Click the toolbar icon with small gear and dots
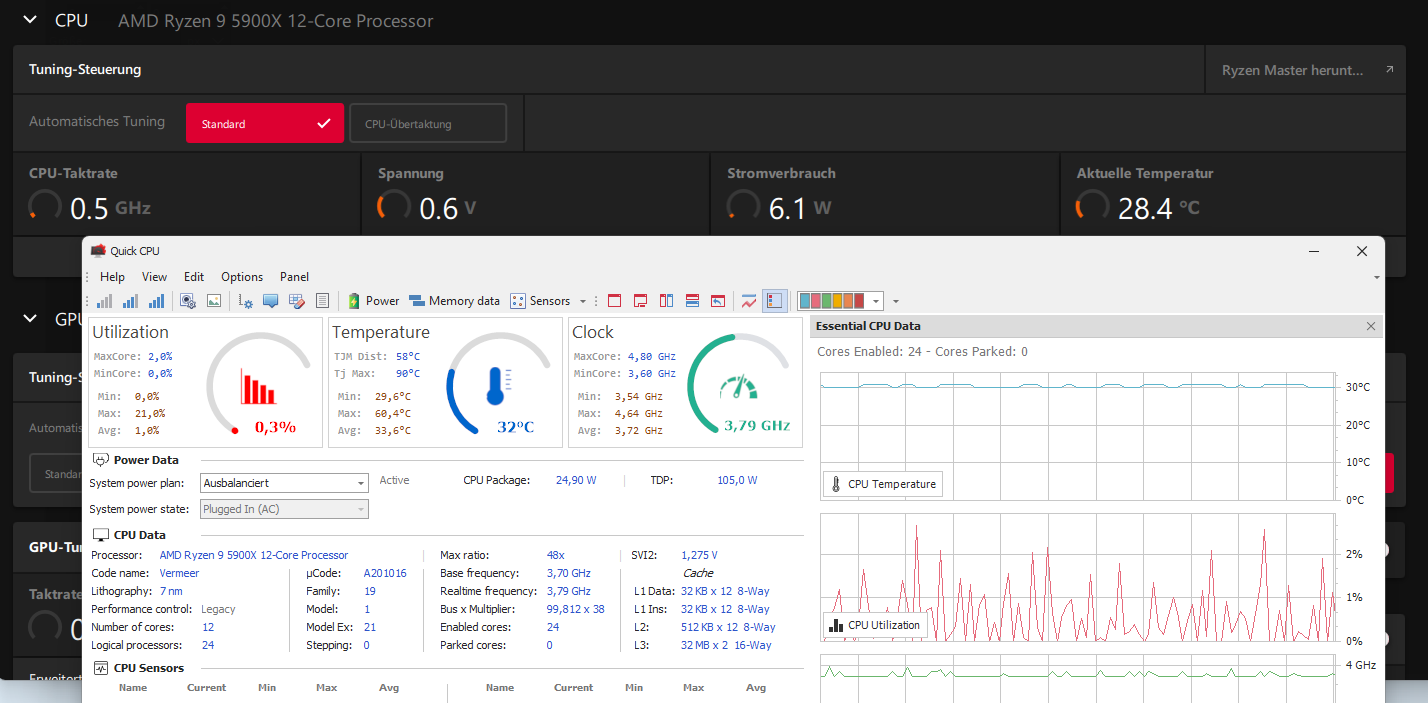The height and width of the screenshot is (703, 1428). click(x=246, y=301)
